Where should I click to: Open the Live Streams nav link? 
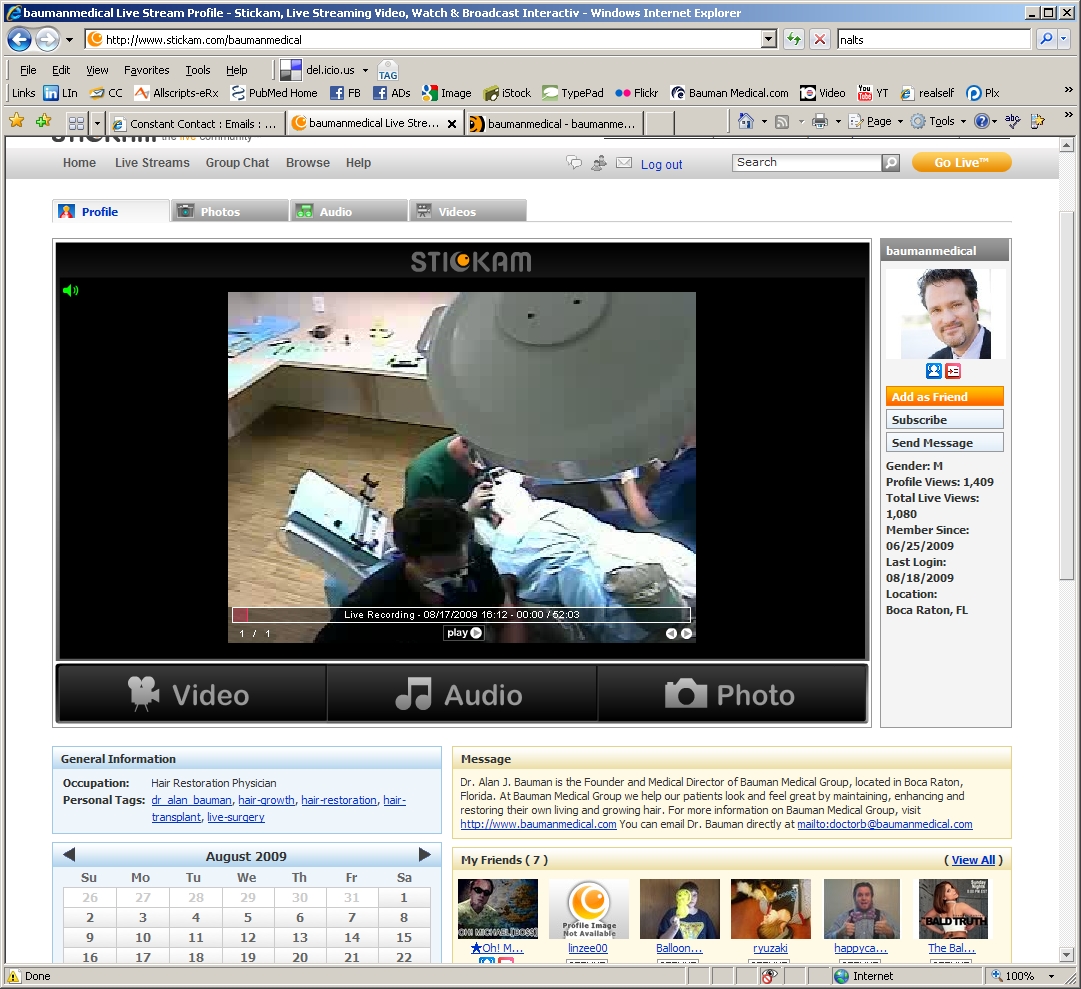152,163
